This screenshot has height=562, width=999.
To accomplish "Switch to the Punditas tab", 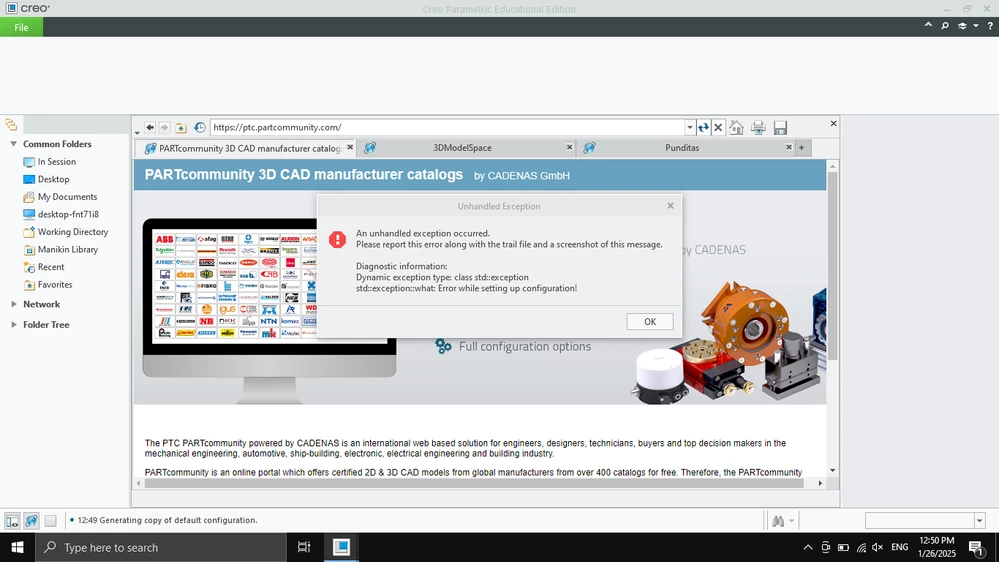I will (682, 148).
